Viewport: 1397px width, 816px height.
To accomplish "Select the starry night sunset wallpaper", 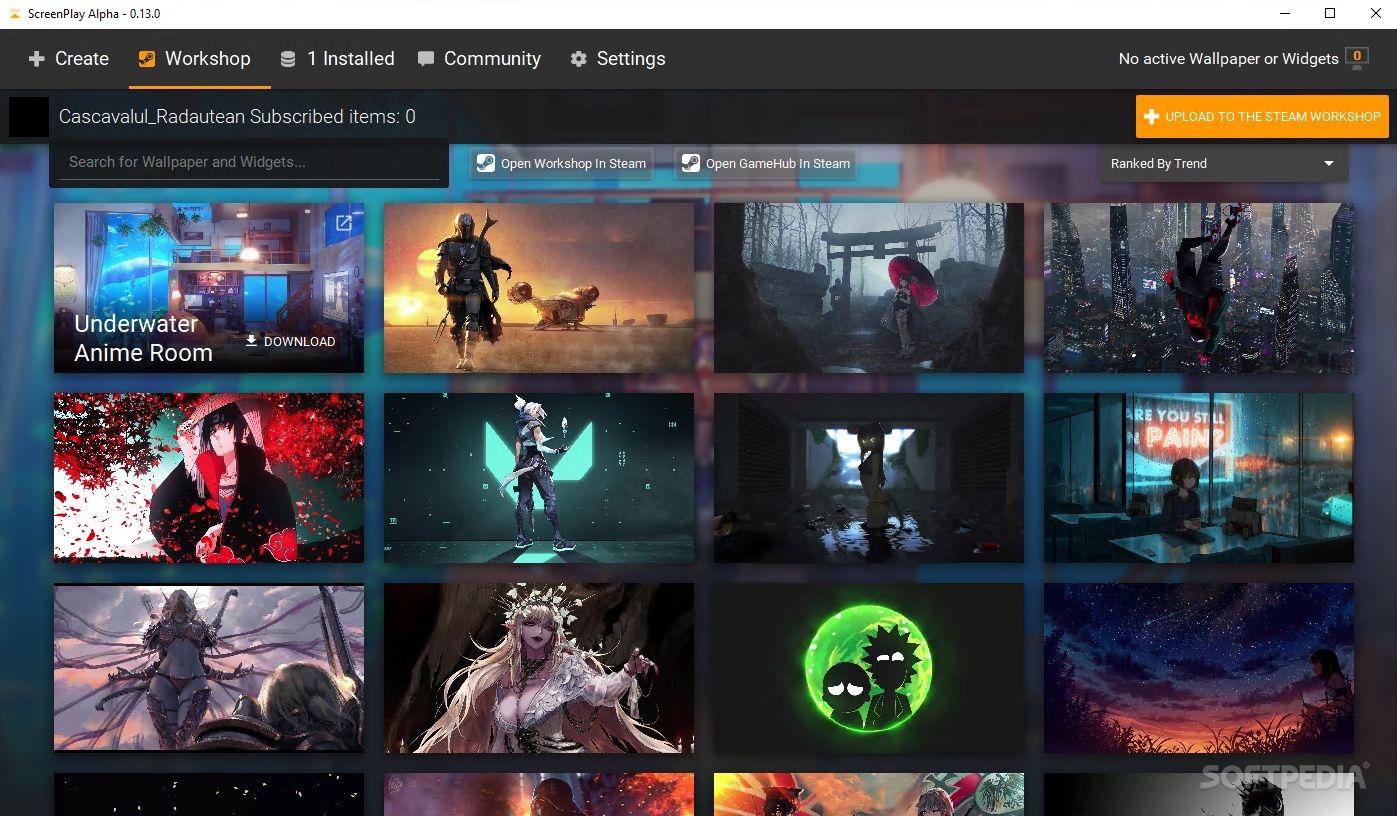I will (x=1199, y=668).
